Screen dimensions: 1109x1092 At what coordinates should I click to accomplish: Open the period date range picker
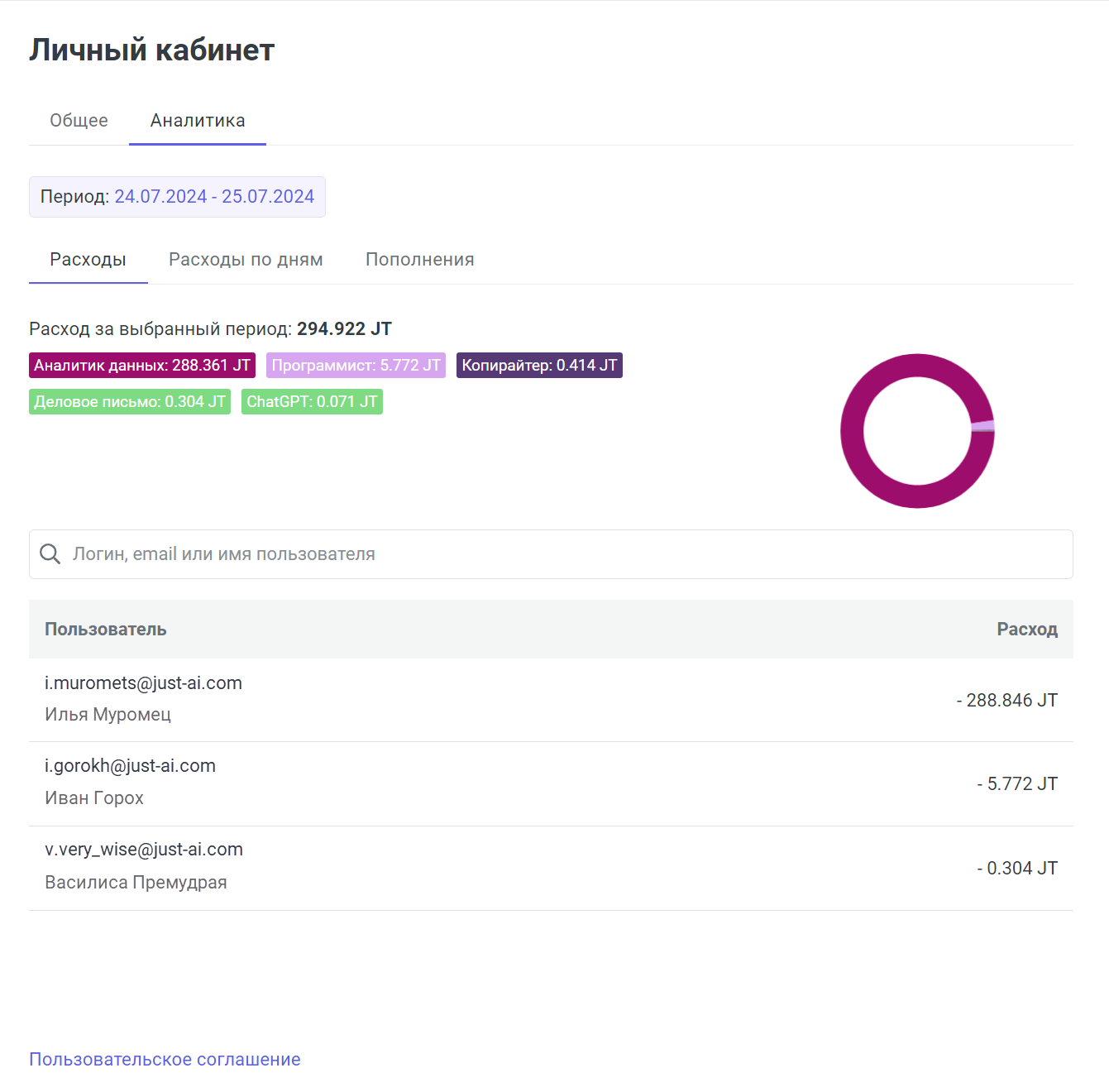tap(213, 197)
